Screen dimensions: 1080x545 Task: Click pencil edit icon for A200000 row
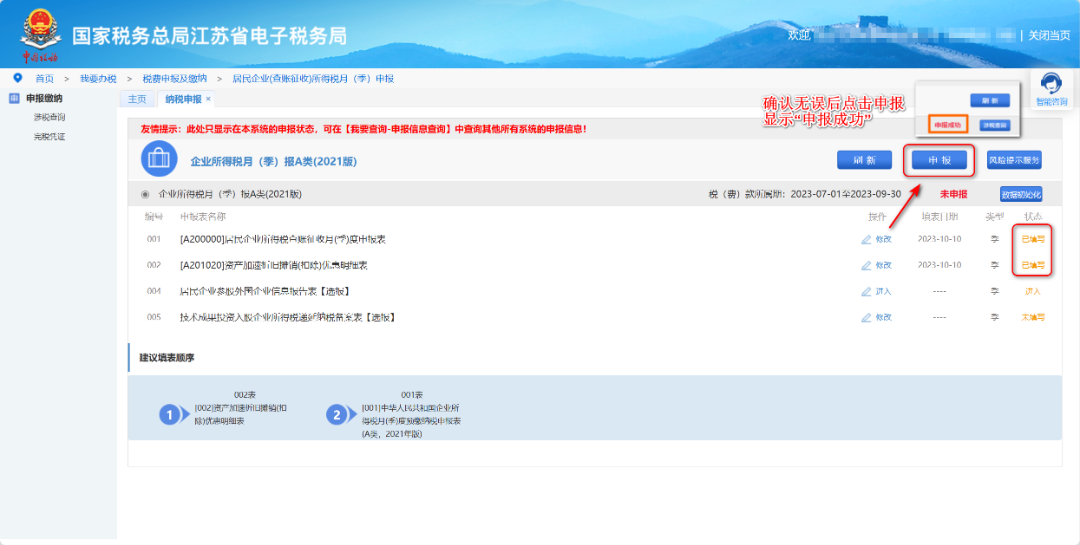tap(866, 239)
